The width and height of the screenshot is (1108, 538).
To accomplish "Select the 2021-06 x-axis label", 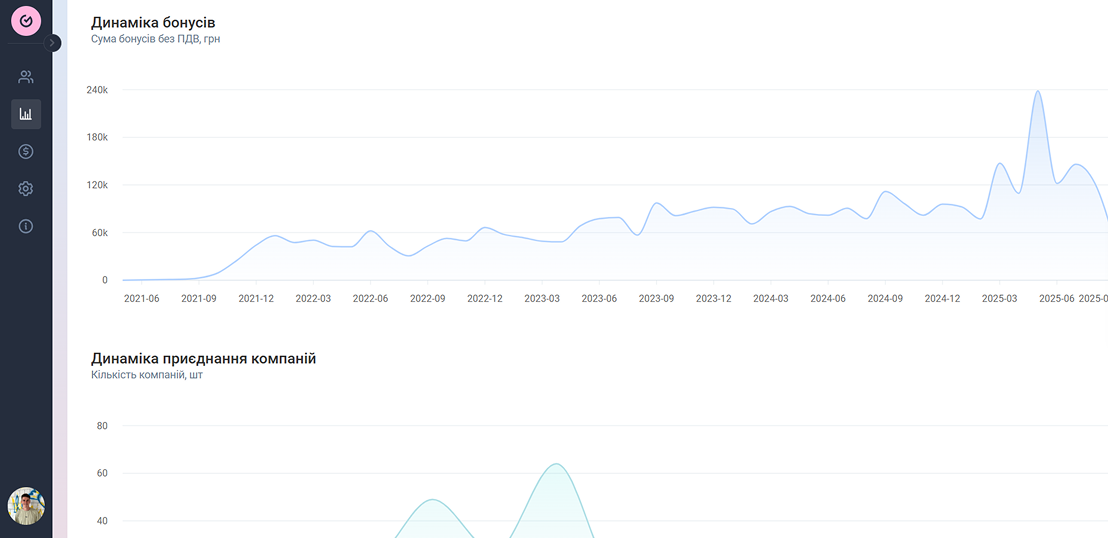I will [141, 298].
